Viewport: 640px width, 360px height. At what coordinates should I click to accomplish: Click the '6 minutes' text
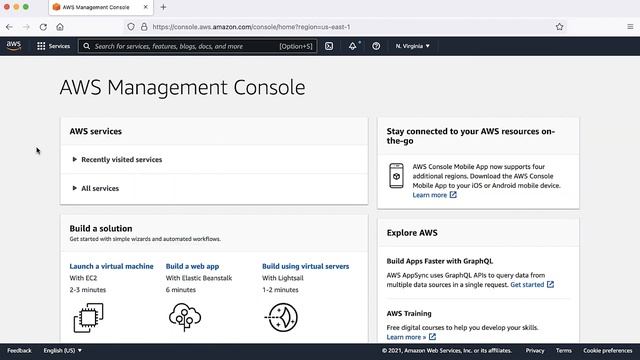(x=181, y=290)
